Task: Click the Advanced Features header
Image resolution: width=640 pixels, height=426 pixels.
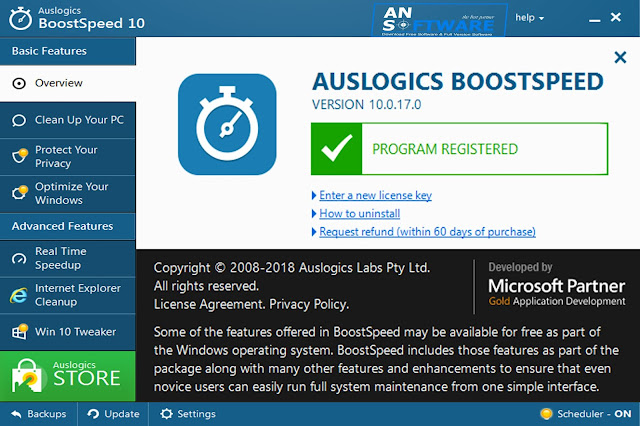Action: (x=68, y=226)
